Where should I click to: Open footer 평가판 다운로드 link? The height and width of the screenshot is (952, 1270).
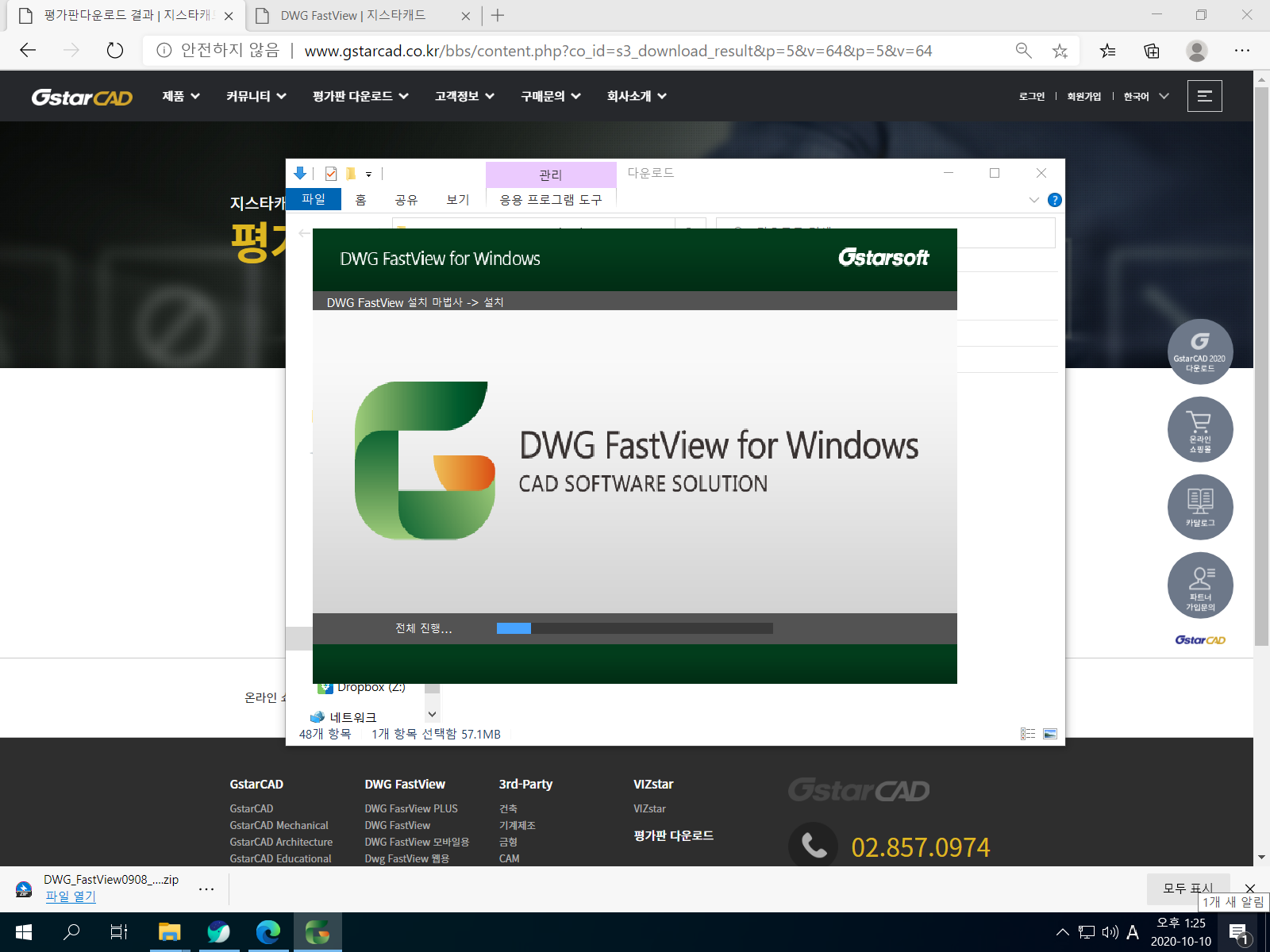click(674, 835)
